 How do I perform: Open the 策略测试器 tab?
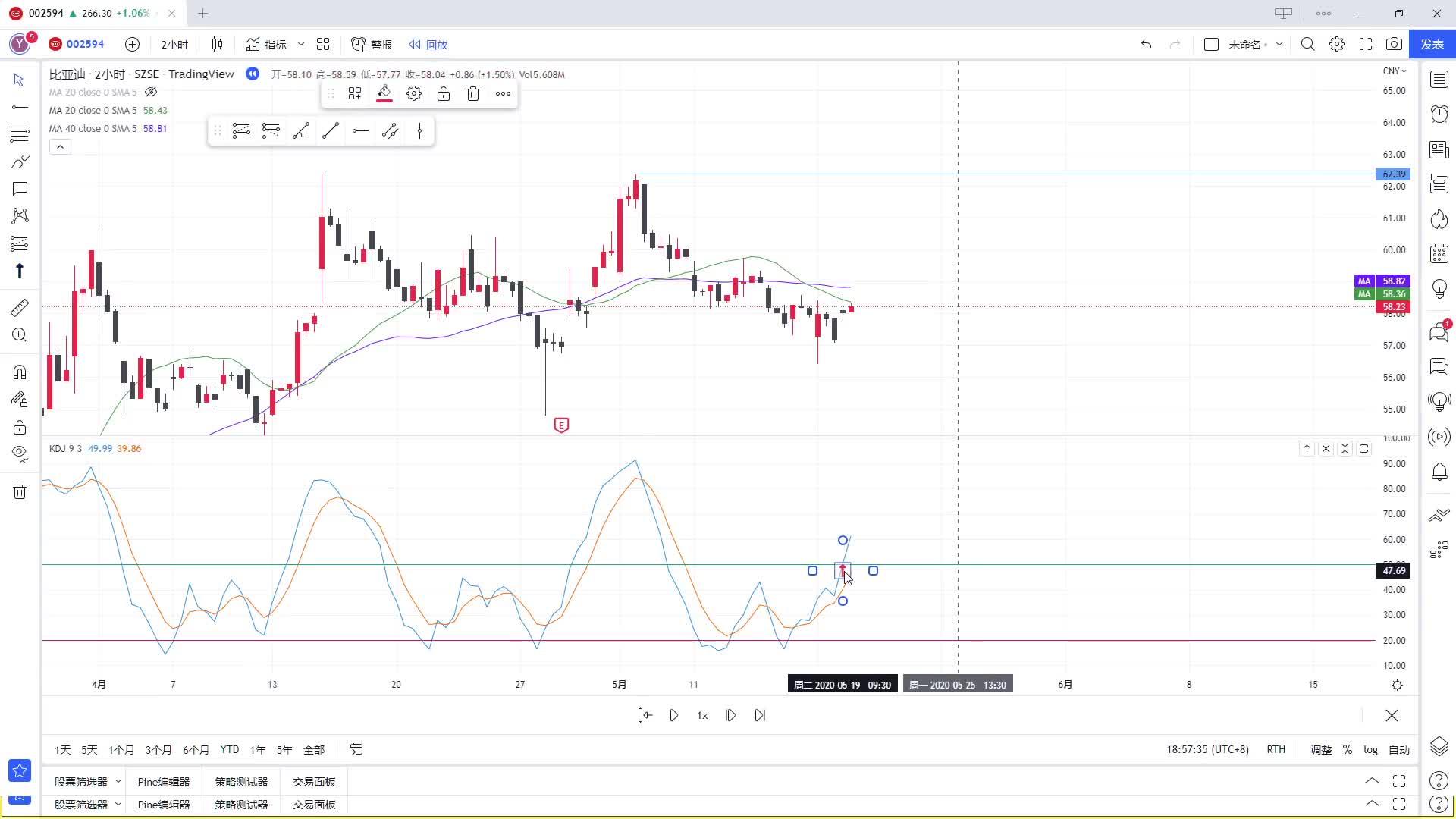241,781
